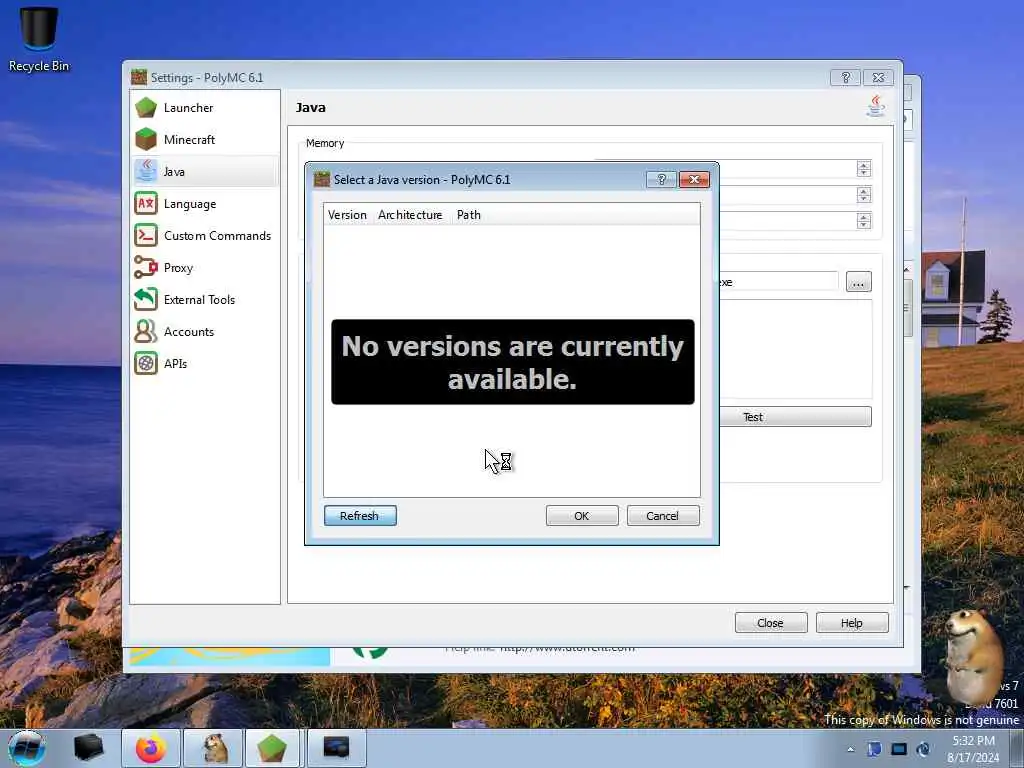Show hidden system tray icons

click(x=850, y=750)
